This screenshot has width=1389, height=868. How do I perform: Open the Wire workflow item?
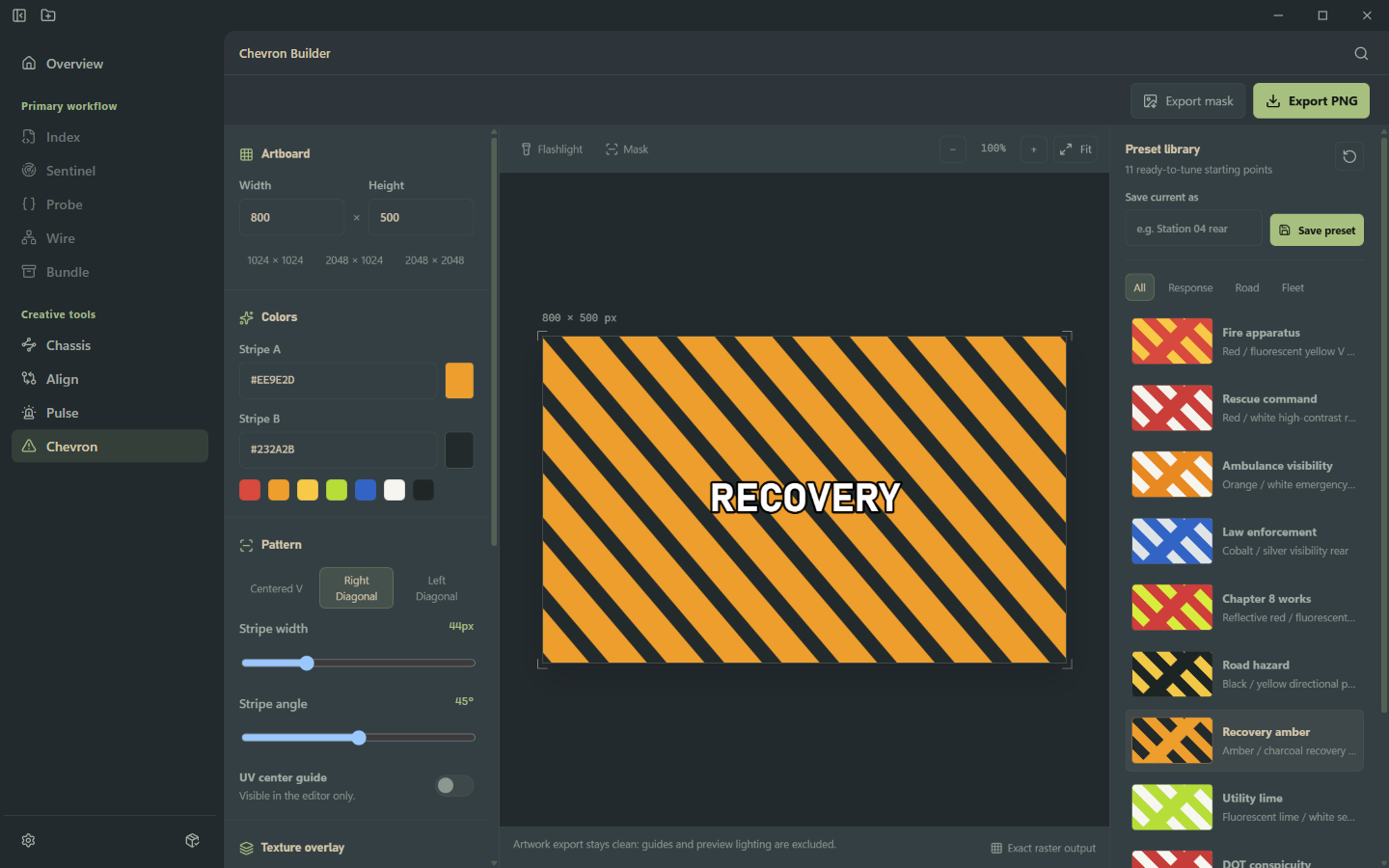point(109,238)
